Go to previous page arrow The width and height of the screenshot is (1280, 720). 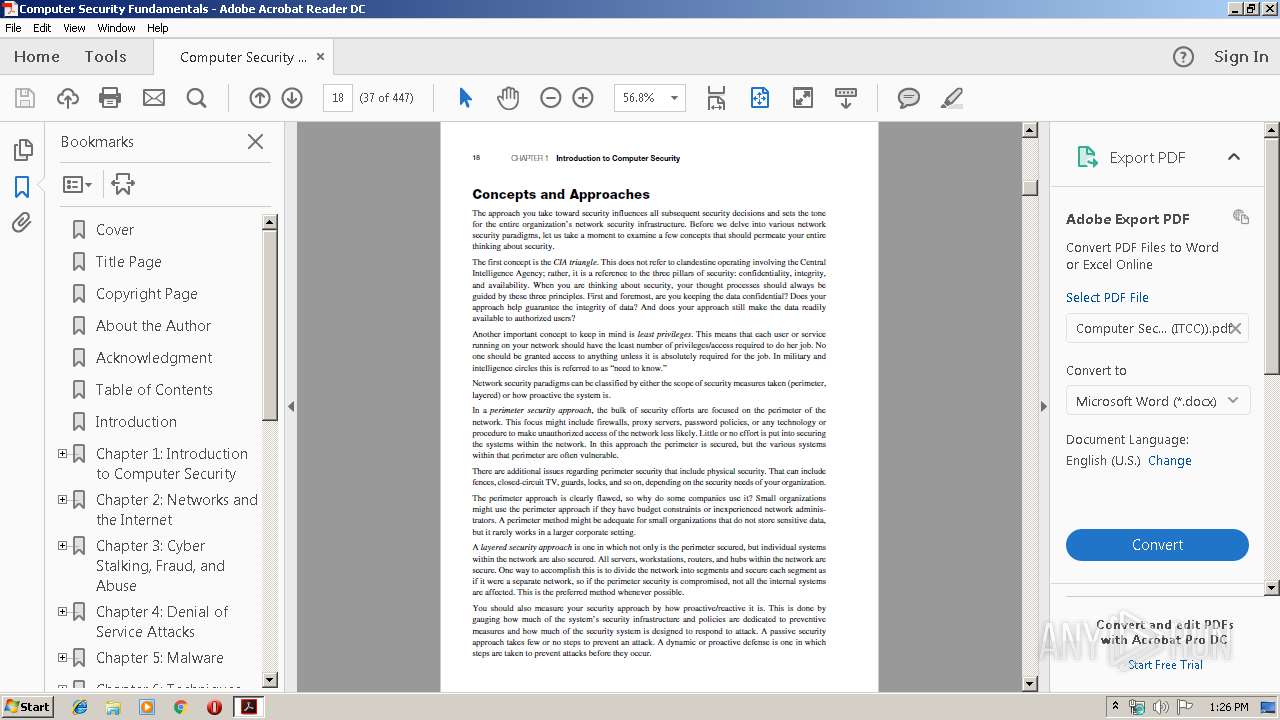click(x=260, y=98)
